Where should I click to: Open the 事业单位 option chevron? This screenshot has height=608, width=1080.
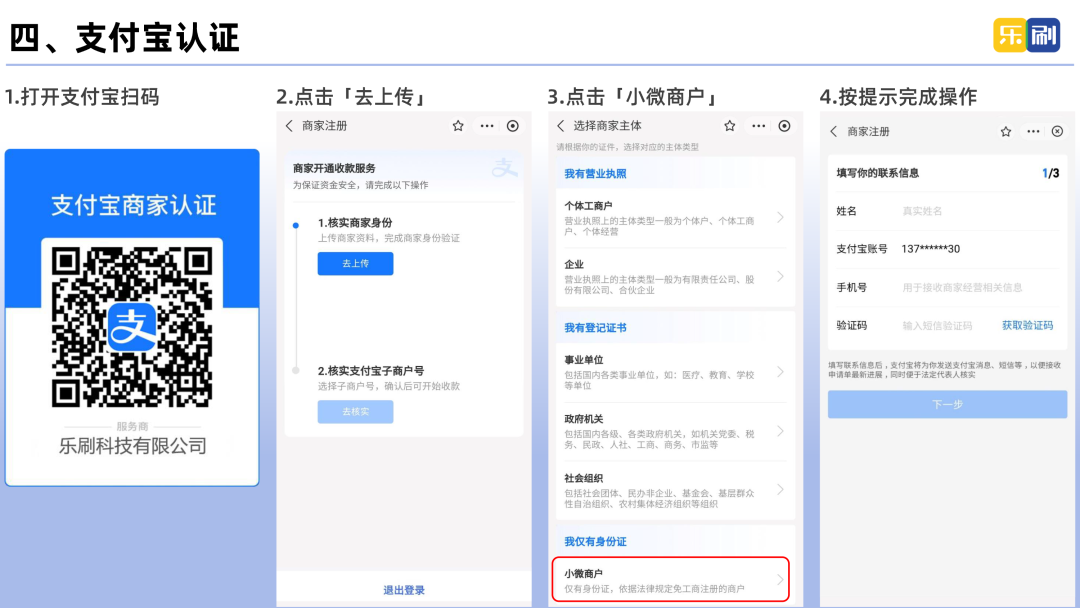tap(780, 372)
